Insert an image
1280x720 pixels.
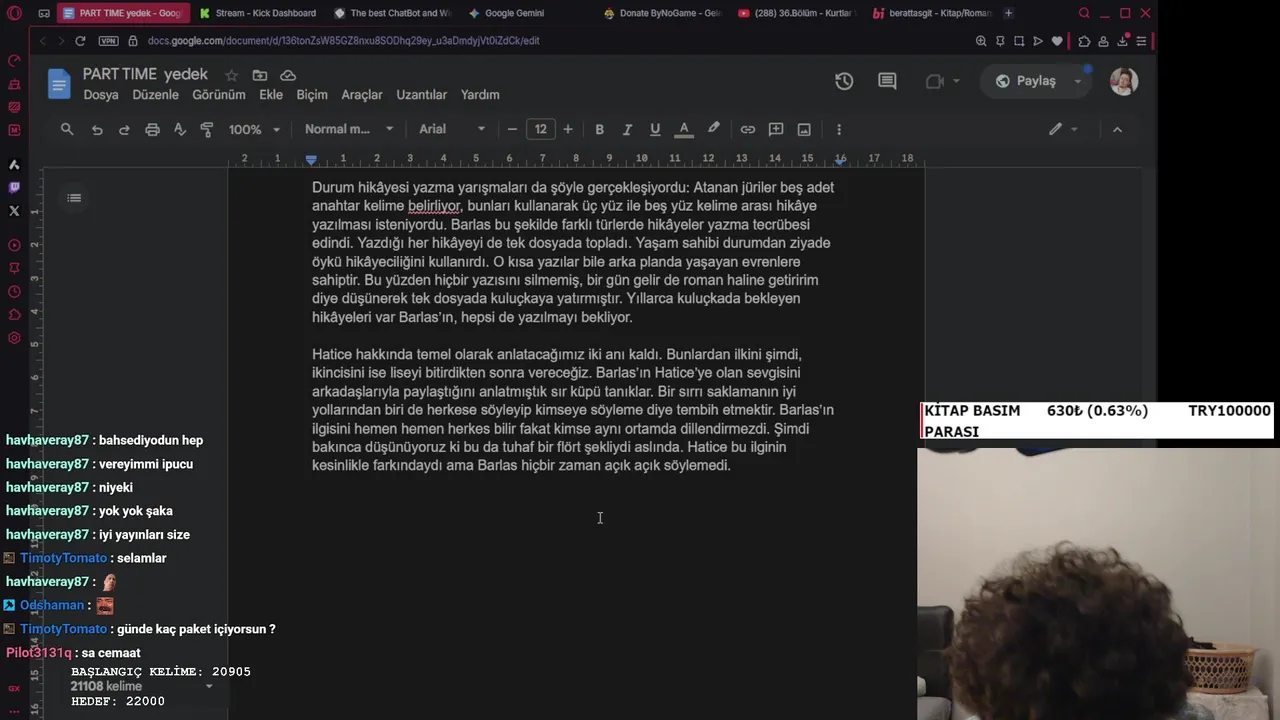coord(804,129)
